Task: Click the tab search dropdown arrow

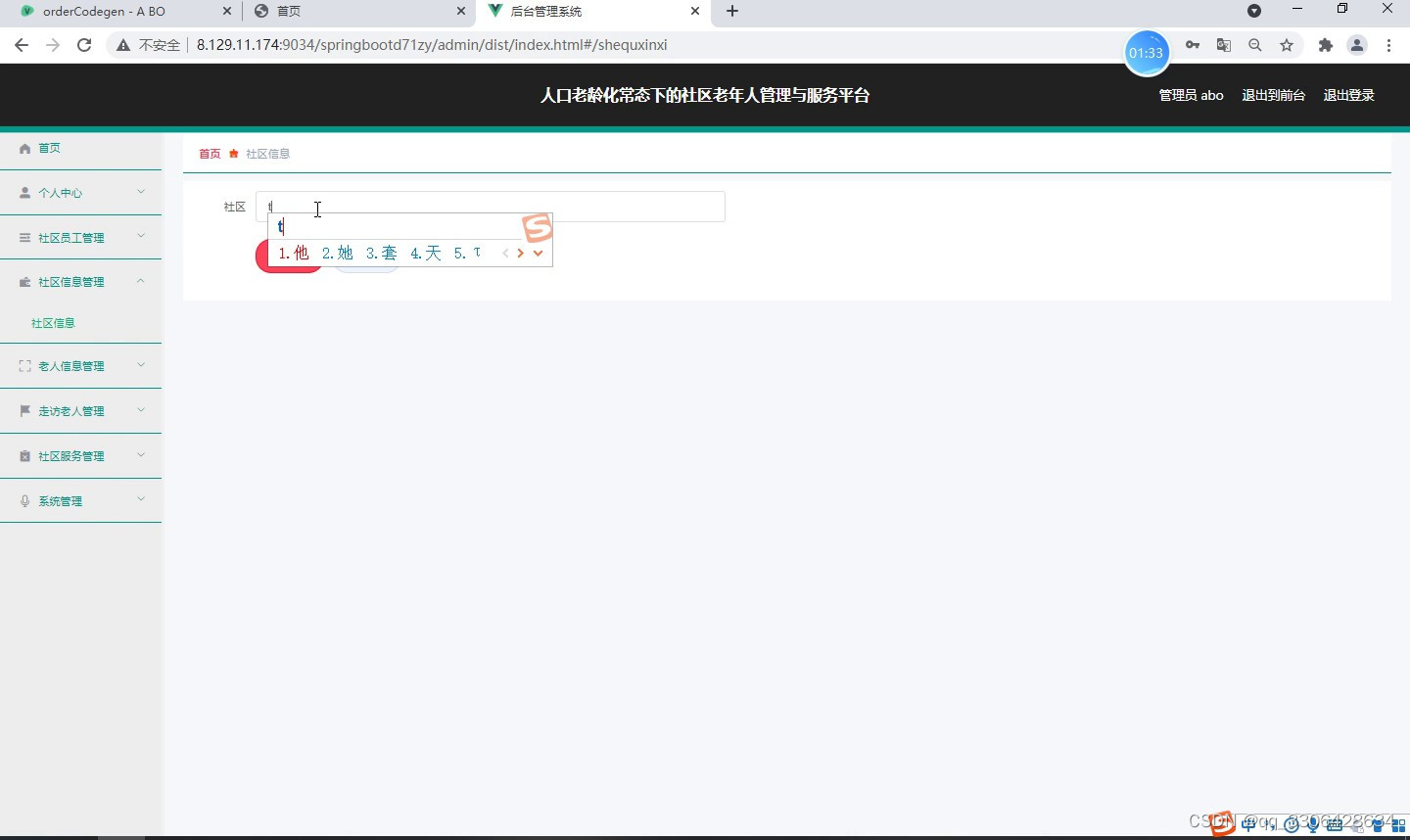Action: click(1254, 11)
